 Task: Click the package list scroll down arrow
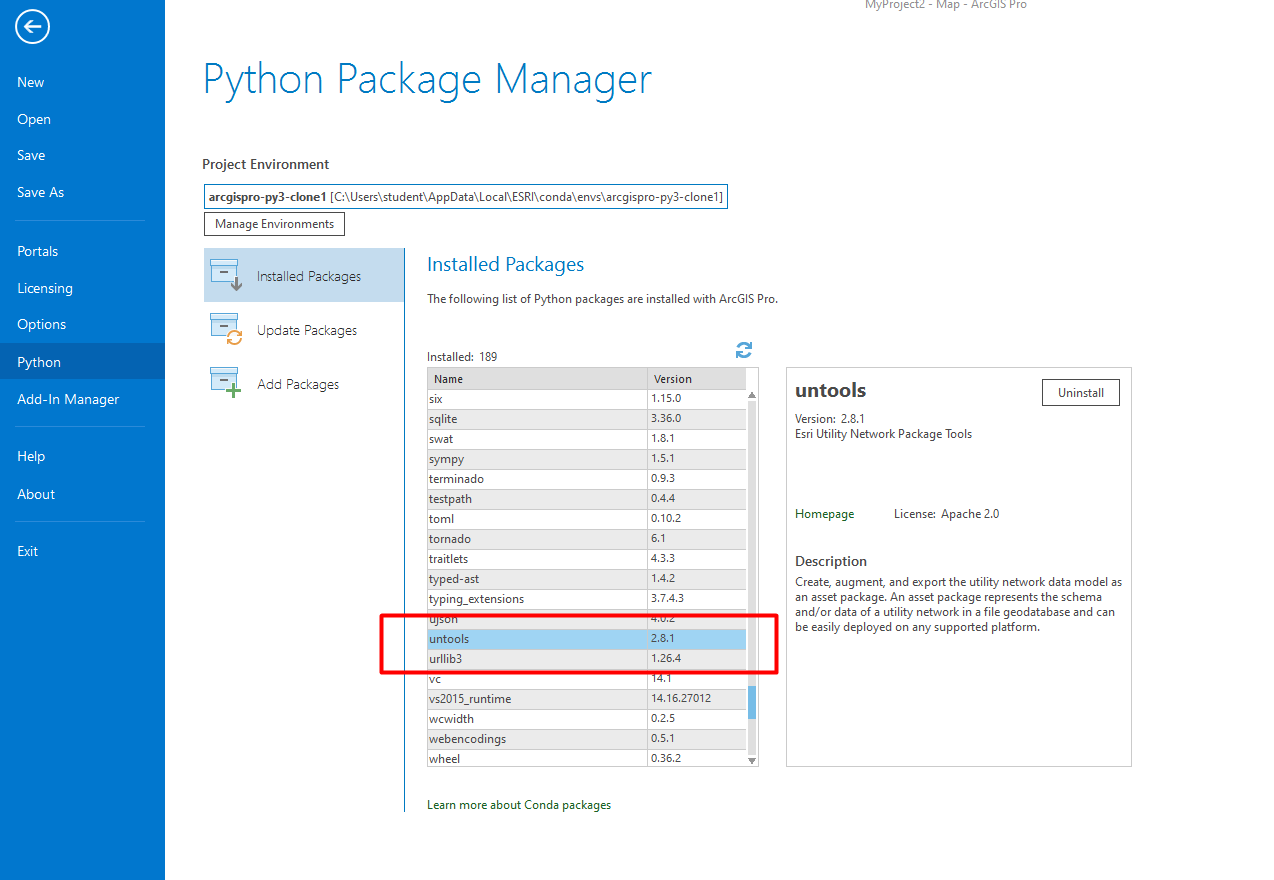pos(752,760)
